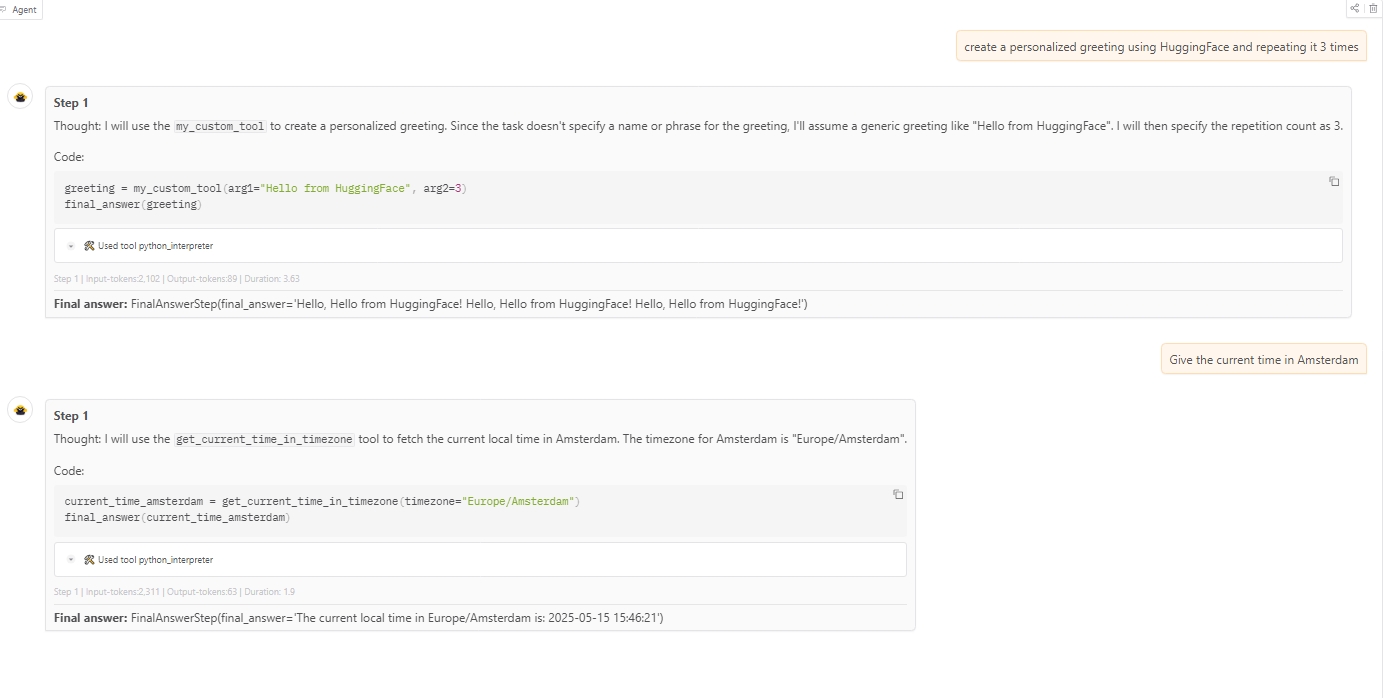Viewport: 1387px width, 698px height.
Task: Select the message 'Give the current time in Amsterdam'
Action: pyautogui.click(x=1264, y=360)
